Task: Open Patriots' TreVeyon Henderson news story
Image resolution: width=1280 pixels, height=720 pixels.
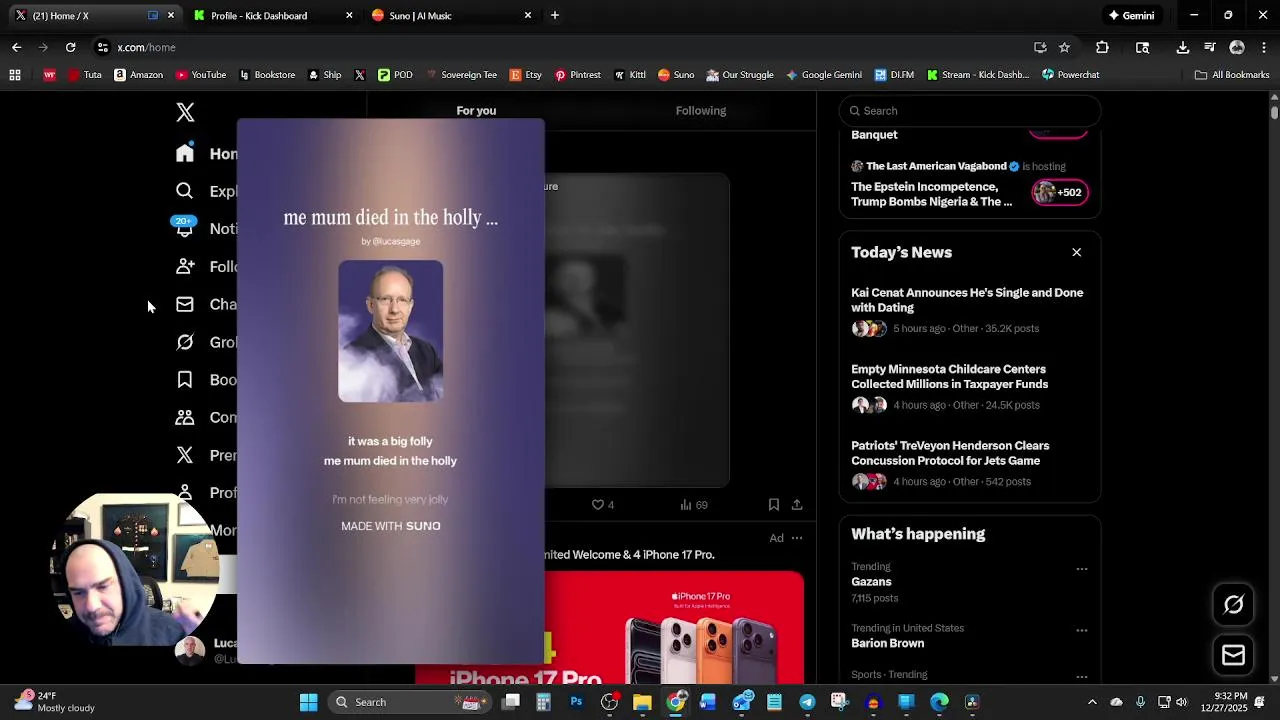Action: pyautogui.click(x=969, y=463)
